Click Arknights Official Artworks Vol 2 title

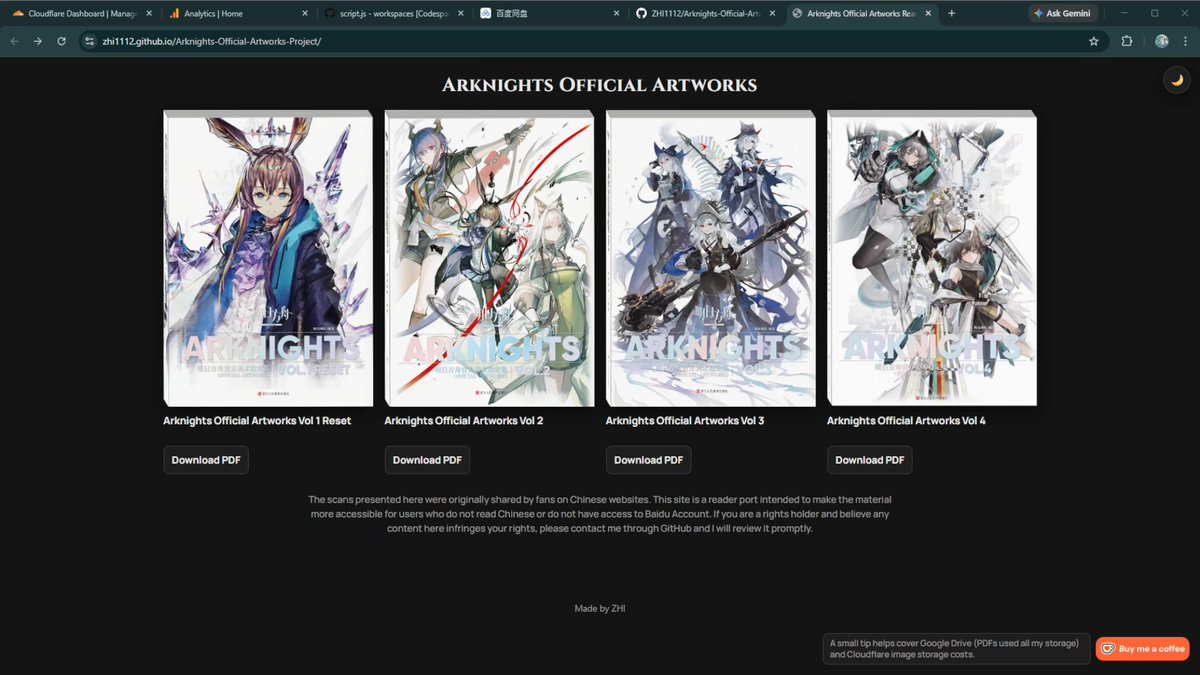coord(464,421)
